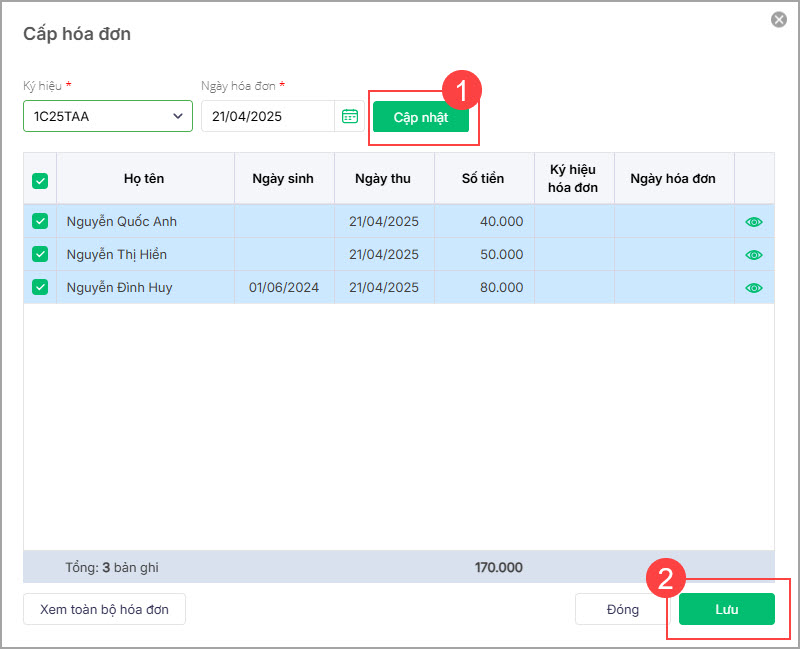Uncheck Nguyễn Thị Hiền row checkbox
The height and width of the screenshot is (649, 800).
point(40,254)
